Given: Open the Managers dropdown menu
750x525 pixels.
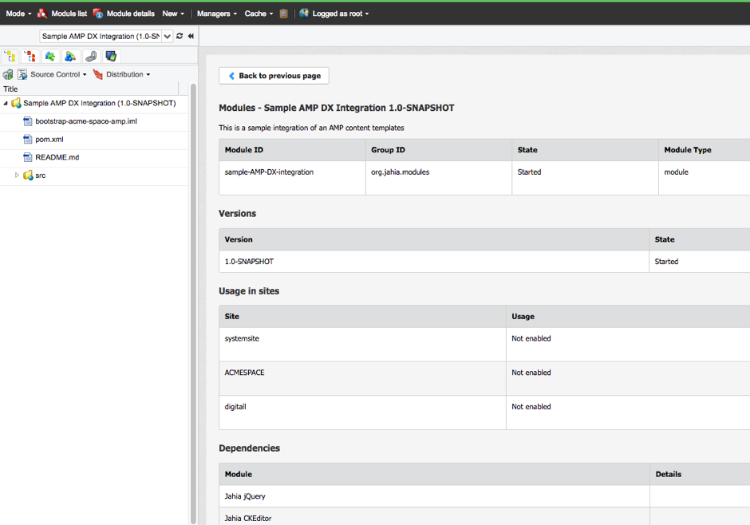Looking at the screenshot, I should coord(217,13).
